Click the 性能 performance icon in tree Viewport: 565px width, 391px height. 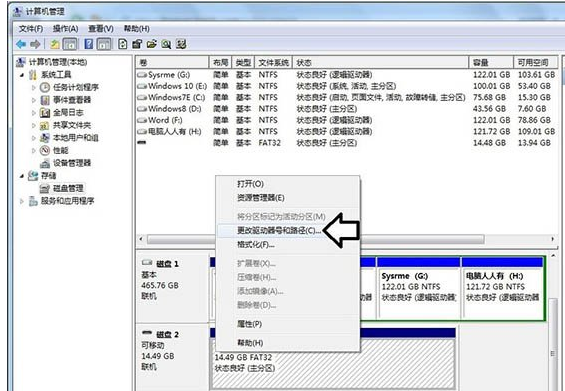45,150
